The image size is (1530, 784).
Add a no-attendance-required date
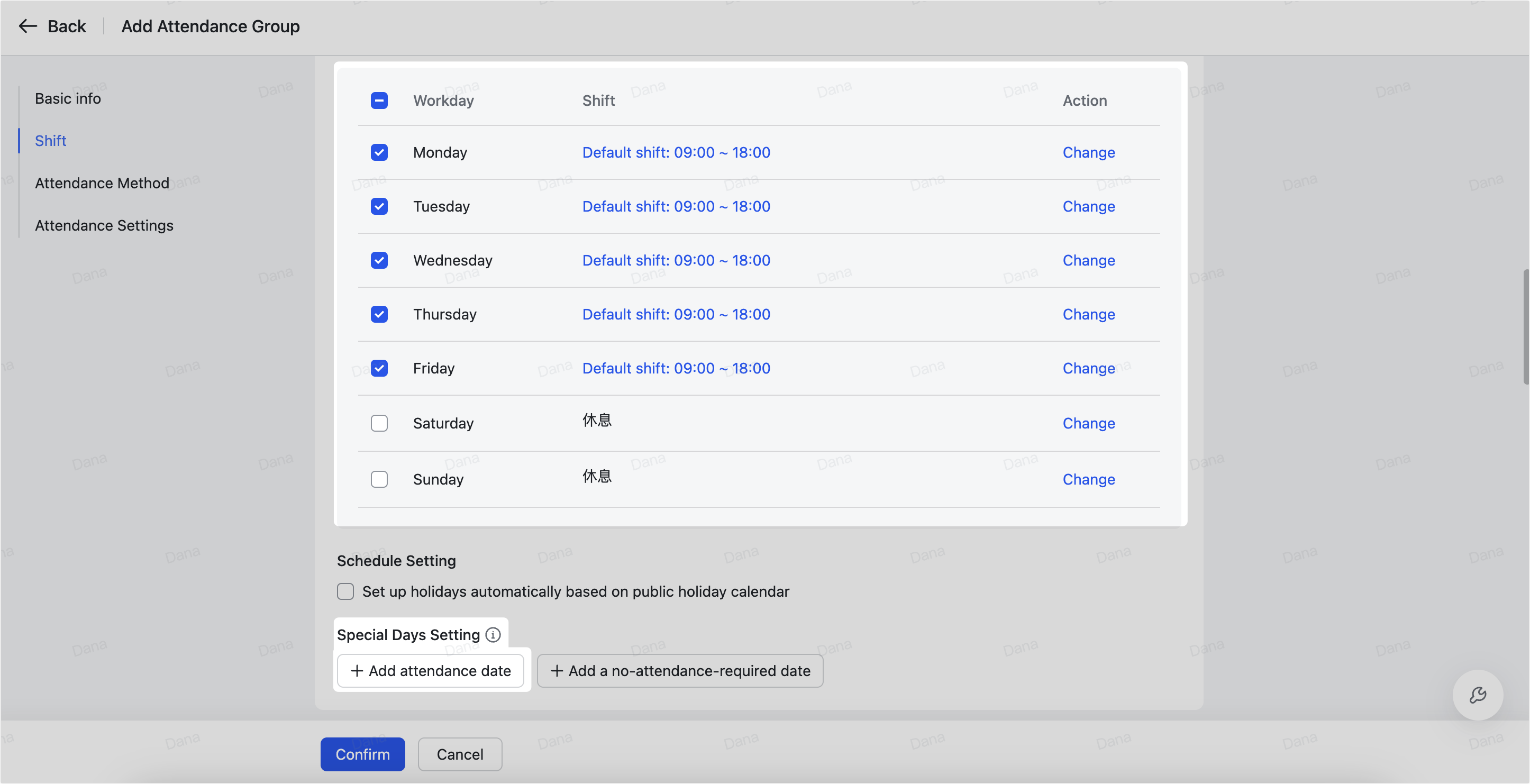[x=680, y=671]
